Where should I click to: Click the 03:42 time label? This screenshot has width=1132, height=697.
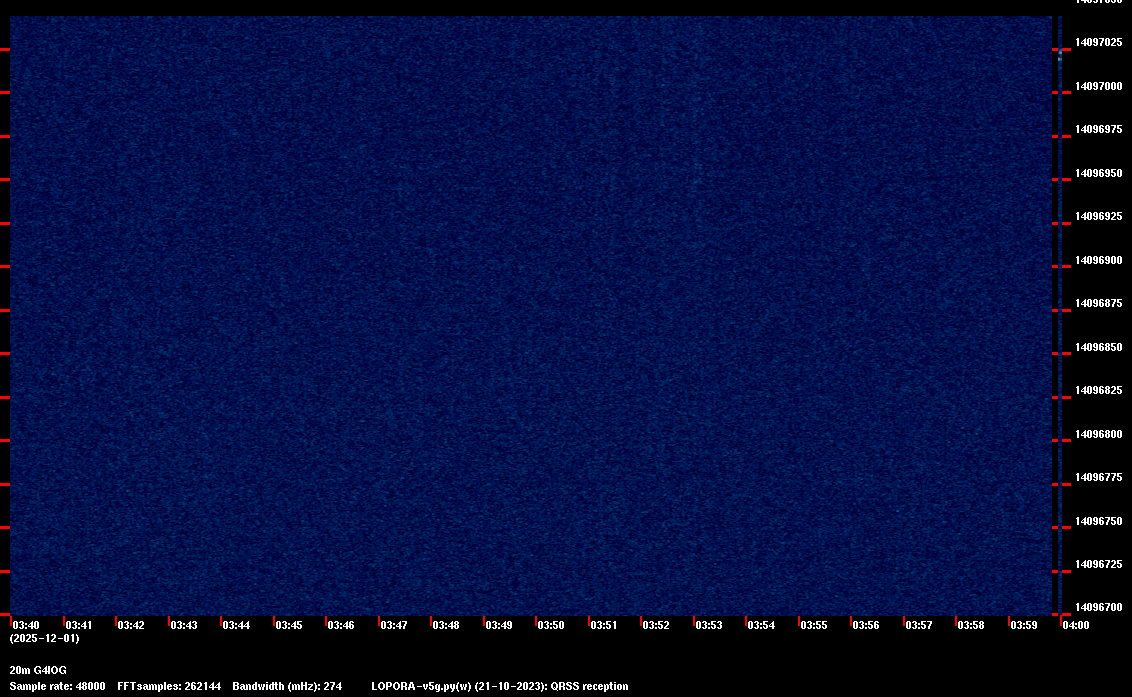pyautogui.click(x=131, y=625)
